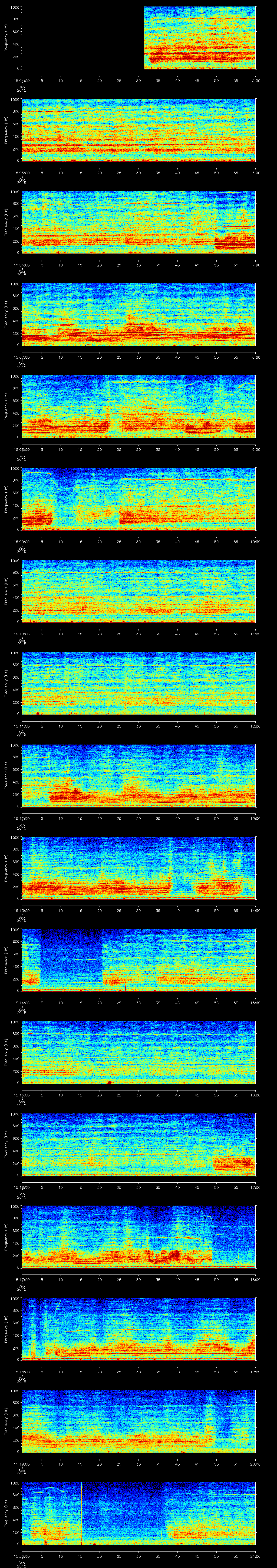Click the 15:17:00 time axis label

point(22,1279)
